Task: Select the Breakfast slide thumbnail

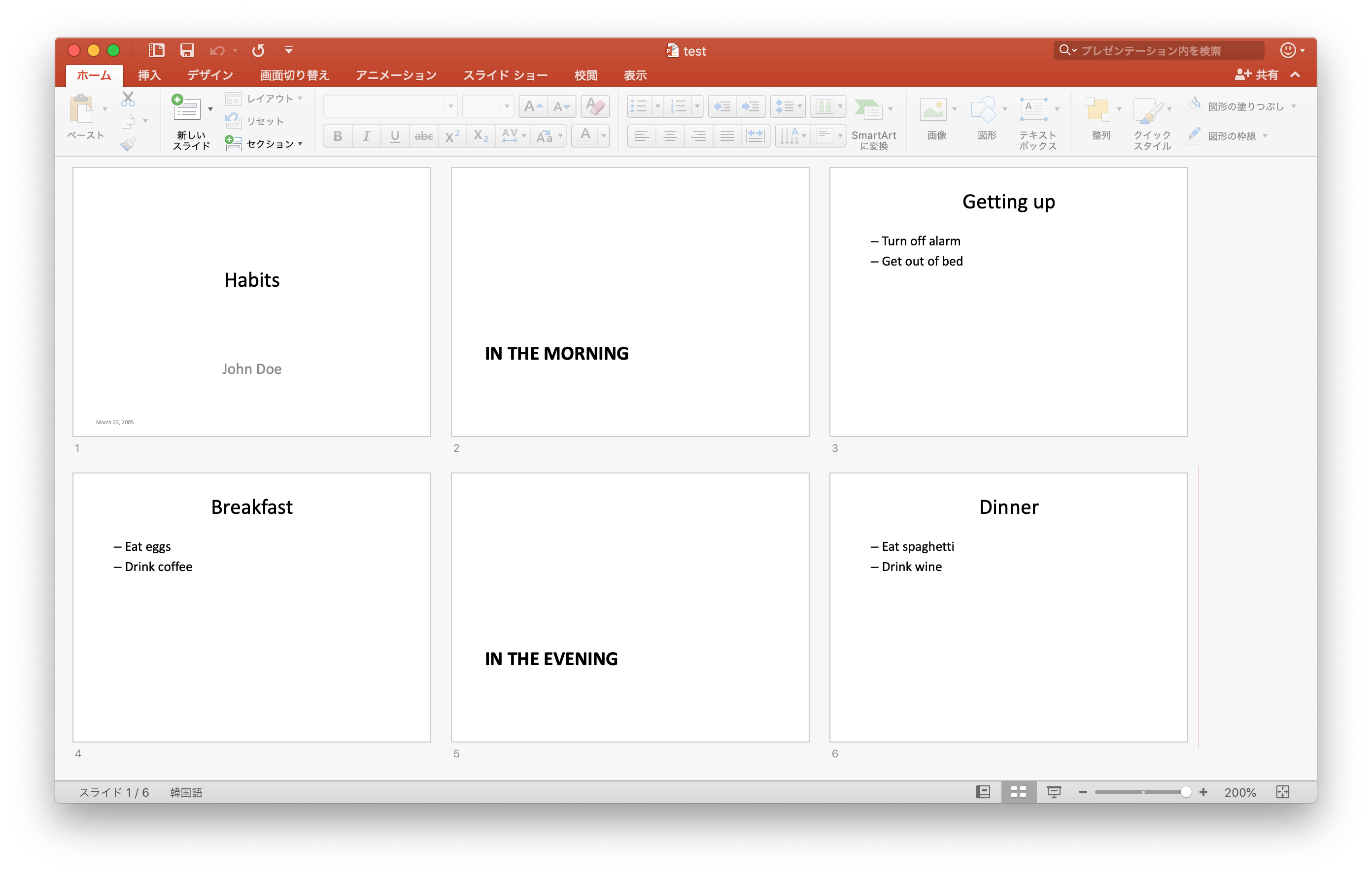Action: pos(251,607)
